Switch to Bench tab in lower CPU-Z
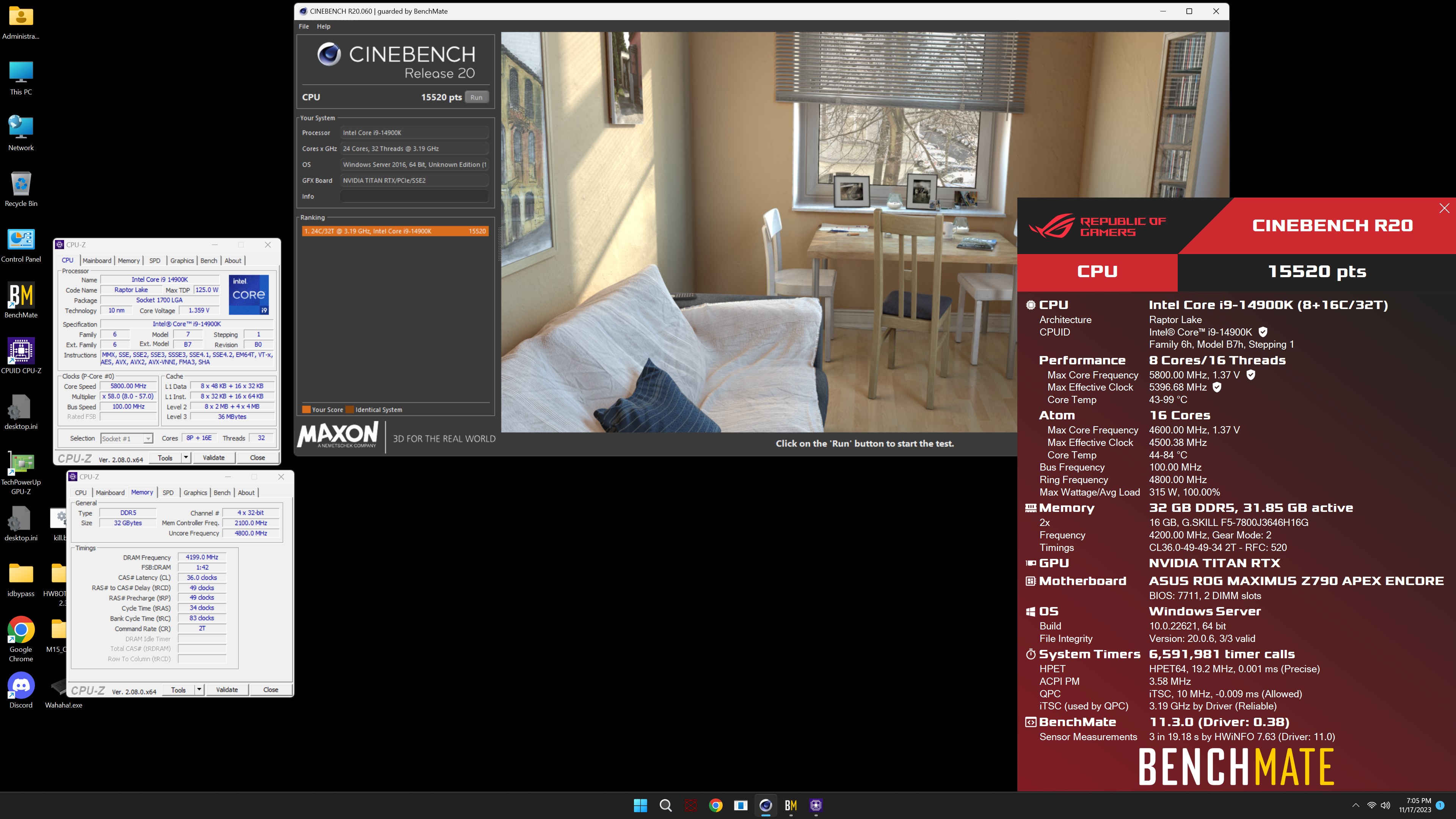1456x819 pixels. pos(222,493)
